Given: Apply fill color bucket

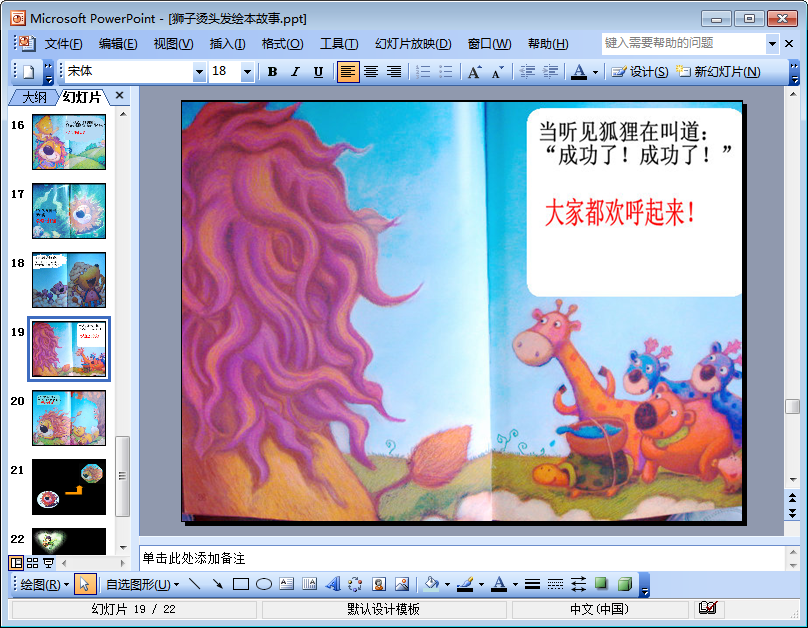Looking at the screenshot, I should pyautogui.click(x=432, y=584).
